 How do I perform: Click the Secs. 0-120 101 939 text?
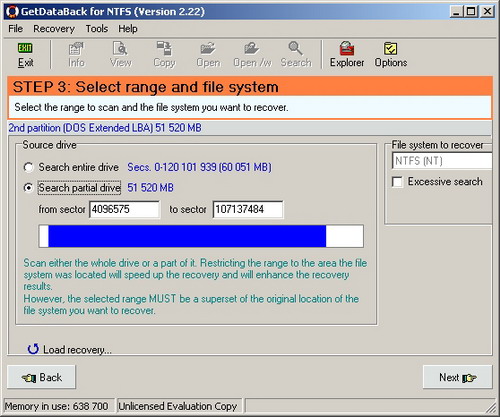click(x=199, y=167)
